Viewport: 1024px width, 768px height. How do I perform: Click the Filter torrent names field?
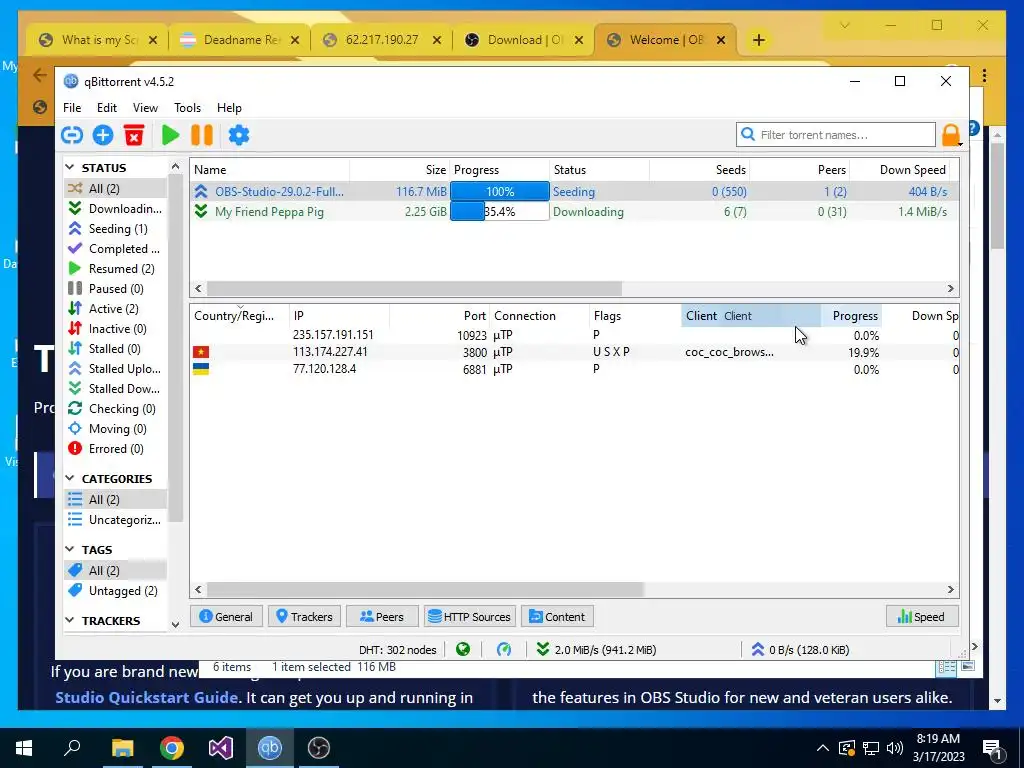(x=836, y=135)
